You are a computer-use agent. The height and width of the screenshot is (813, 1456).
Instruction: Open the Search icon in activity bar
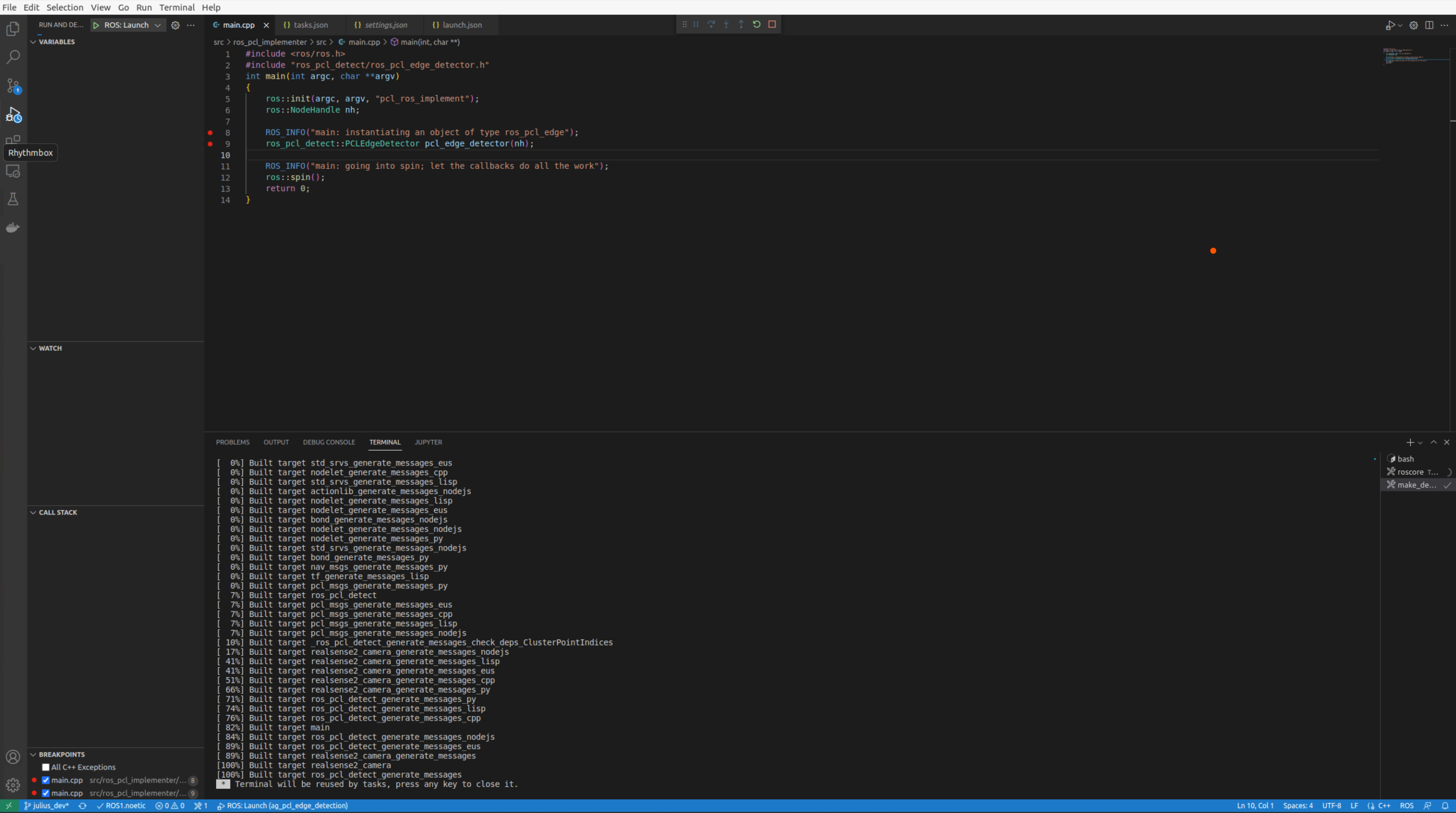(13, 57)
